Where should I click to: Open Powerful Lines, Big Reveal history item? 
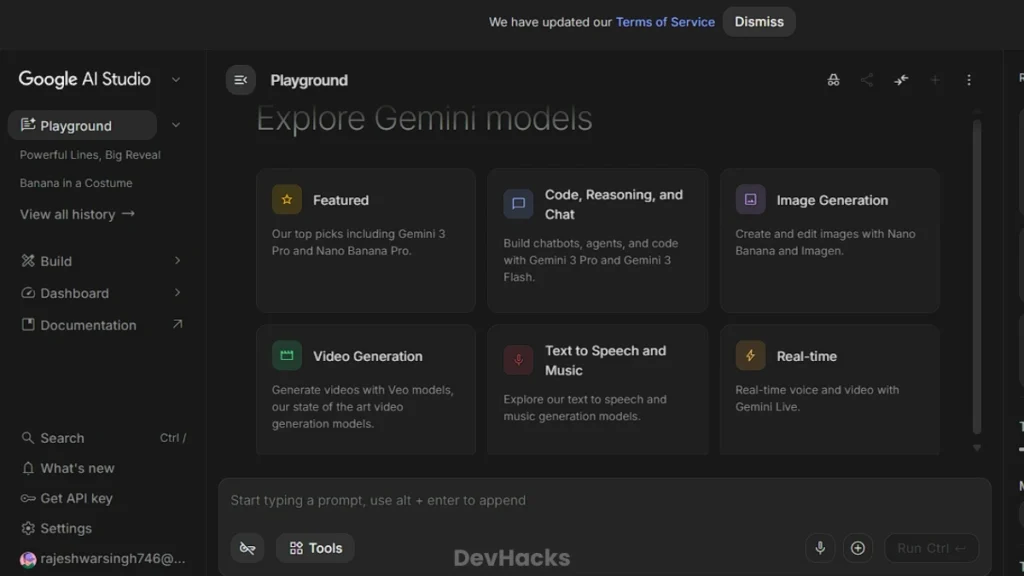pyautogui.click(x=90, y=155)
